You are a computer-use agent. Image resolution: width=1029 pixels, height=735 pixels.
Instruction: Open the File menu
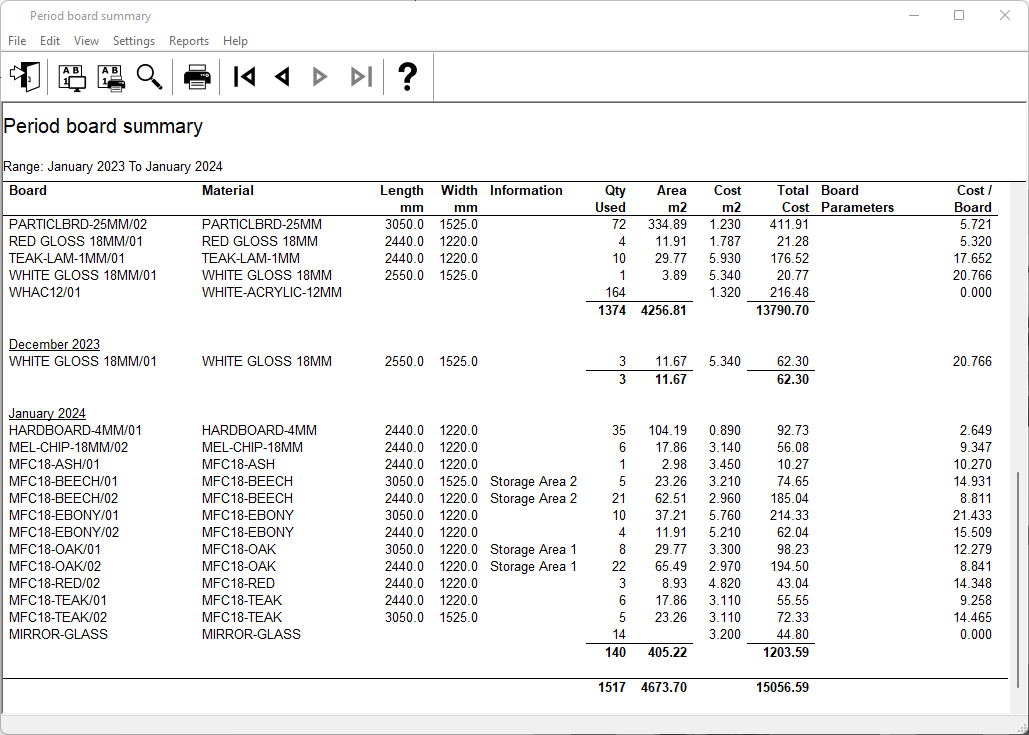[17, 41]
